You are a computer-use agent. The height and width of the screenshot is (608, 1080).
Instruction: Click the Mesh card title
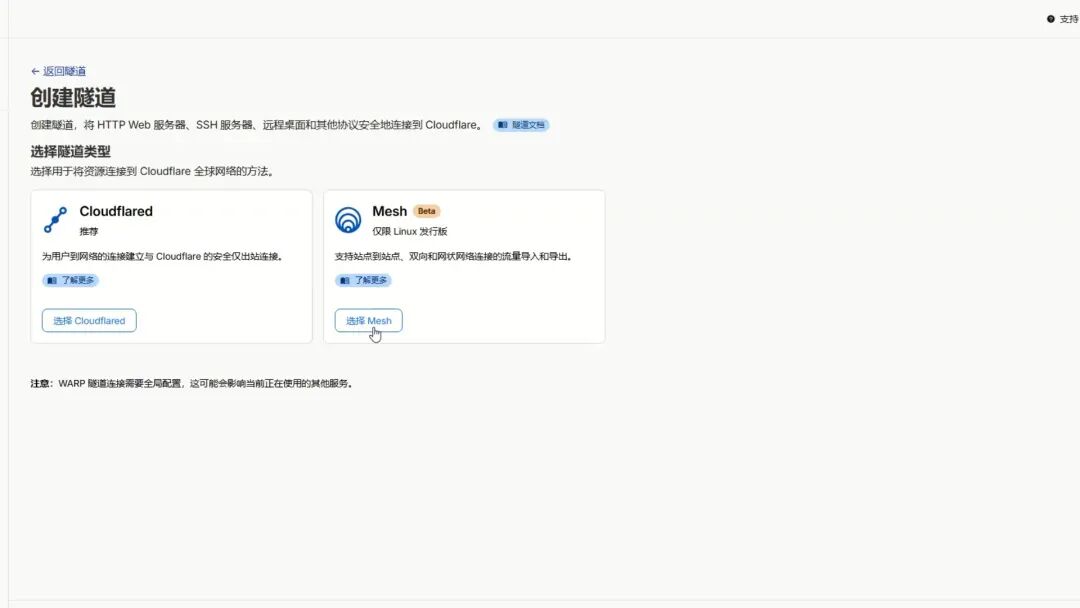tap(390, 211)
